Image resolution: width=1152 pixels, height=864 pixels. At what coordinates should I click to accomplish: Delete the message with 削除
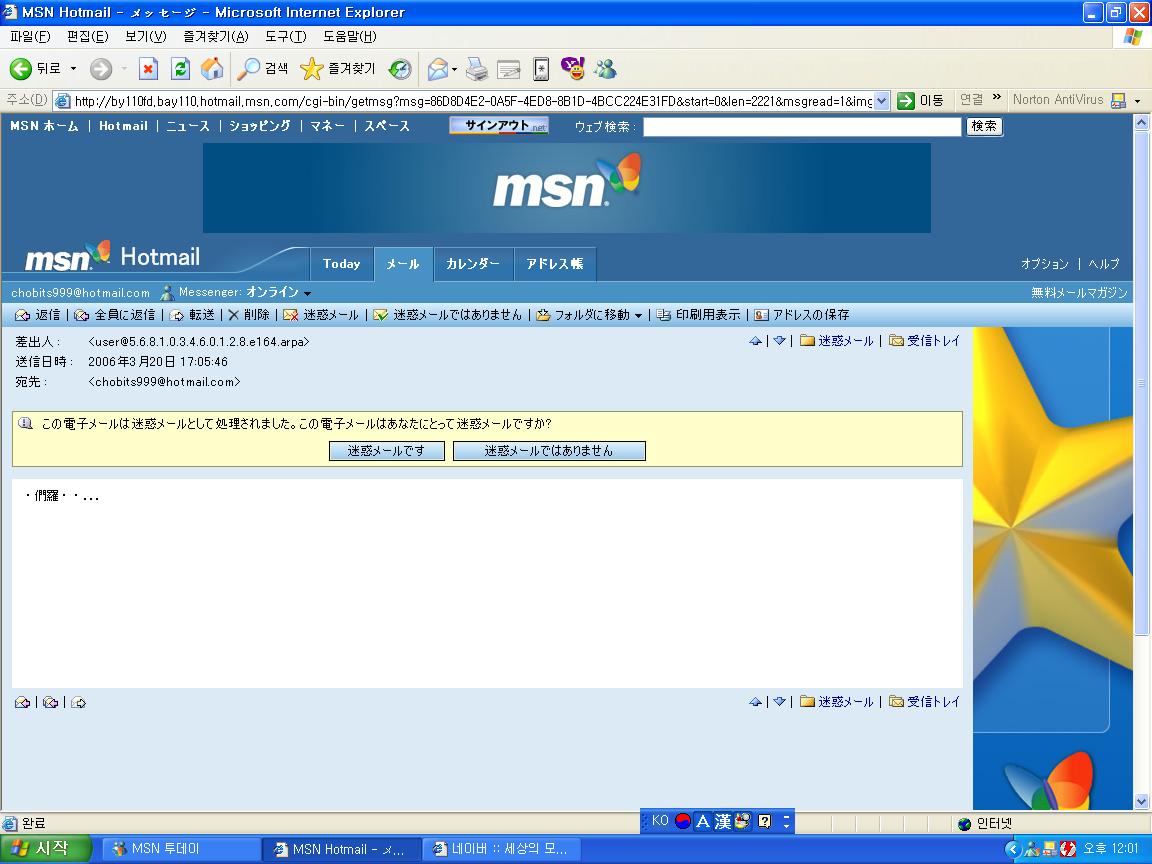tap(248, 315)
